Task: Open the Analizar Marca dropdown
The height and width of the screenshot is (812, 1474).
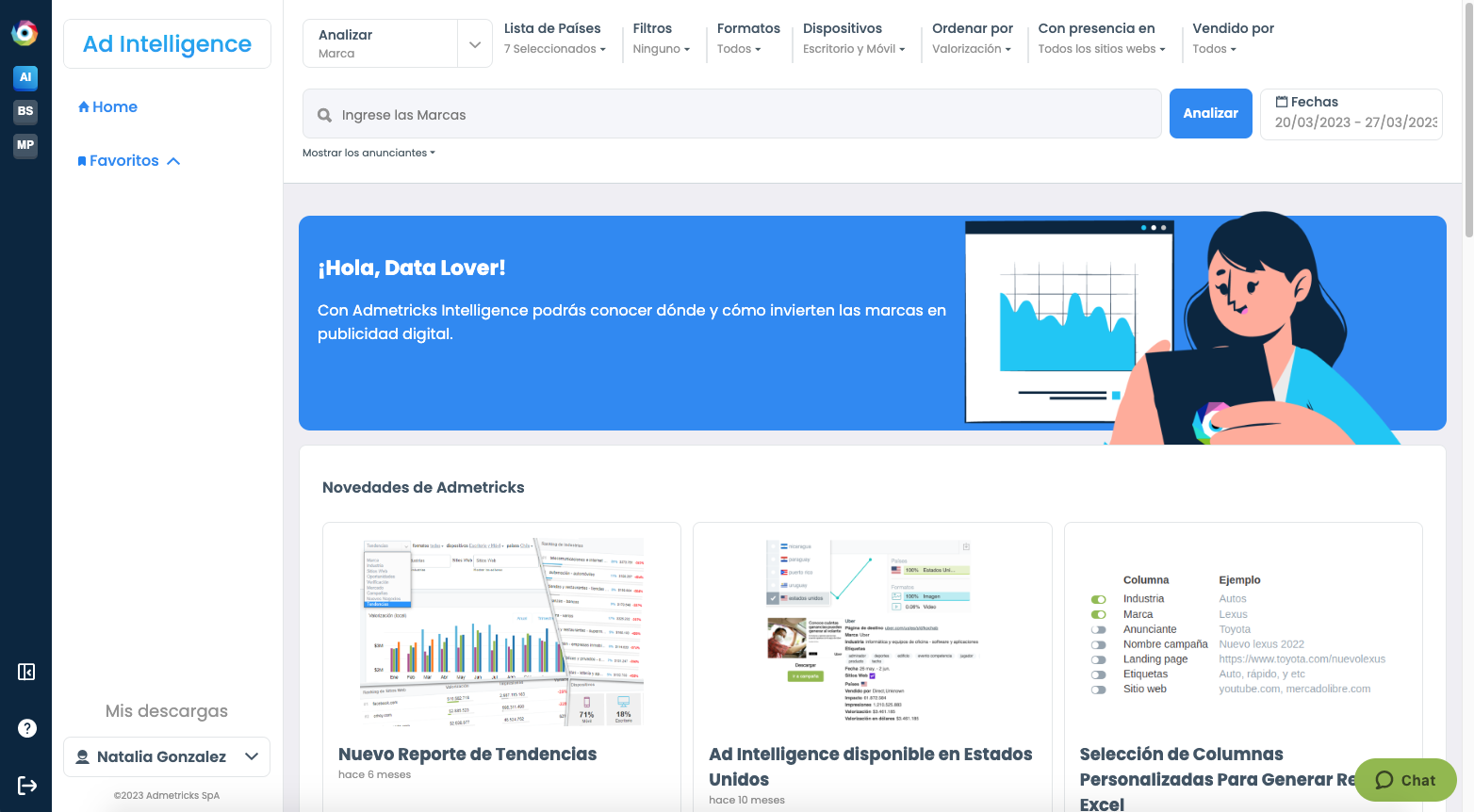Action: (x=398, y=43)
